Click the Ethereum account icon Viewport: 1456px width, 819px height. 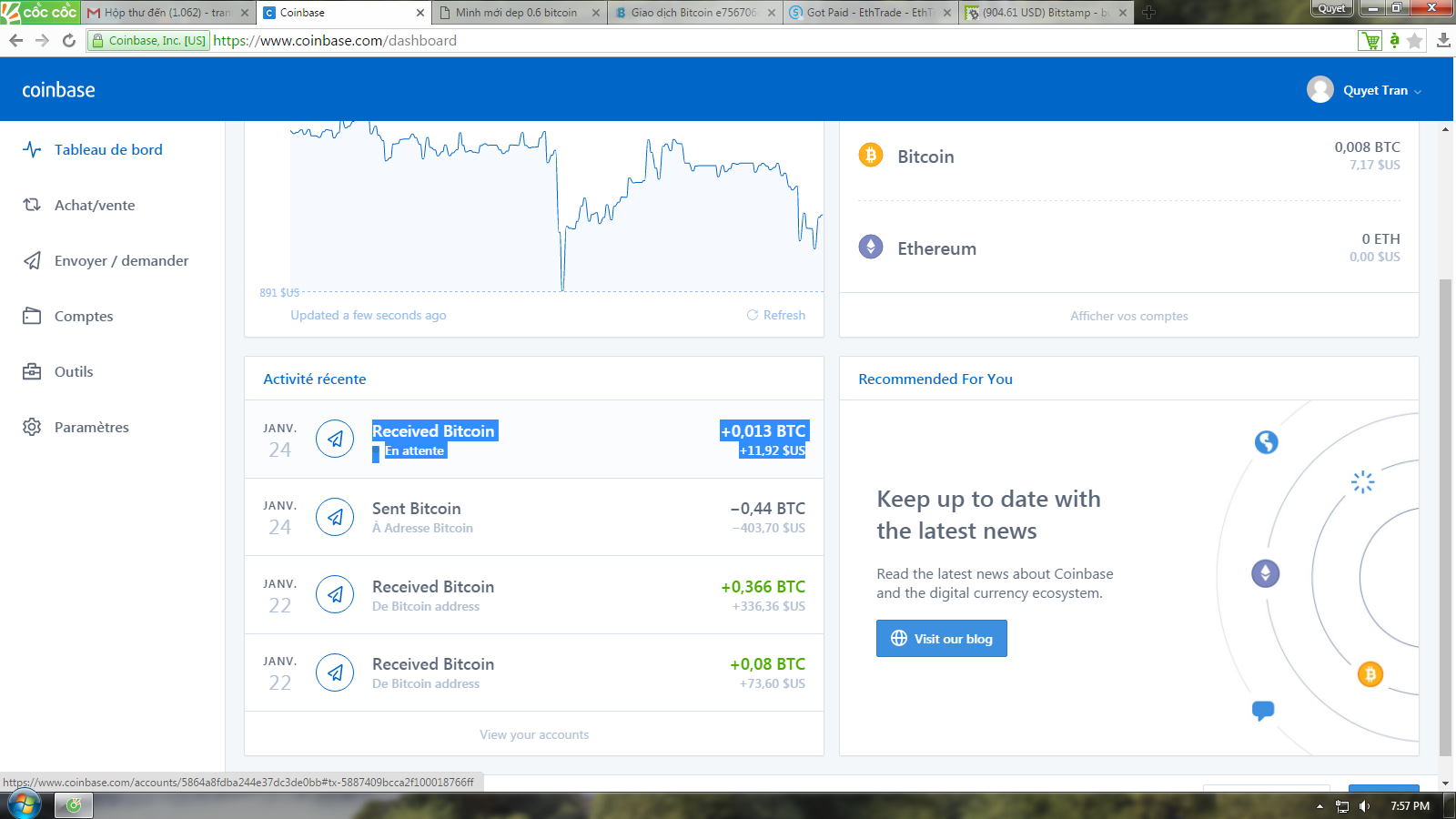click(871, 247)
